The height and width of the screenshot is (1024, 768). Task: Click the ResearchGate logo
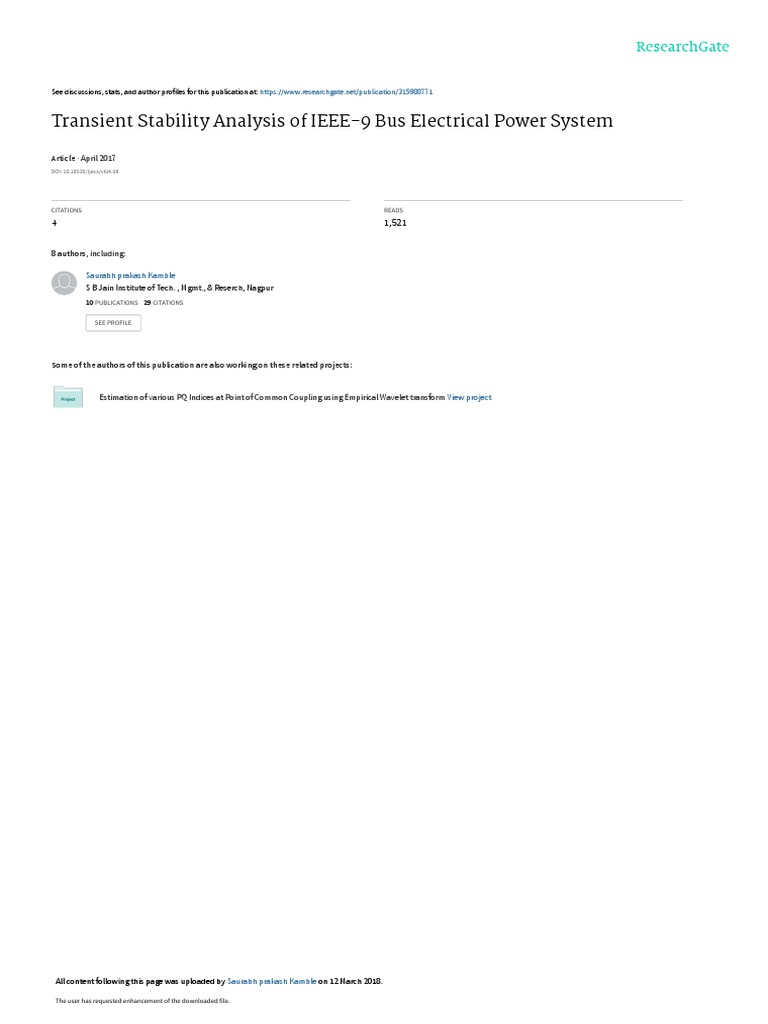point(682,47)
